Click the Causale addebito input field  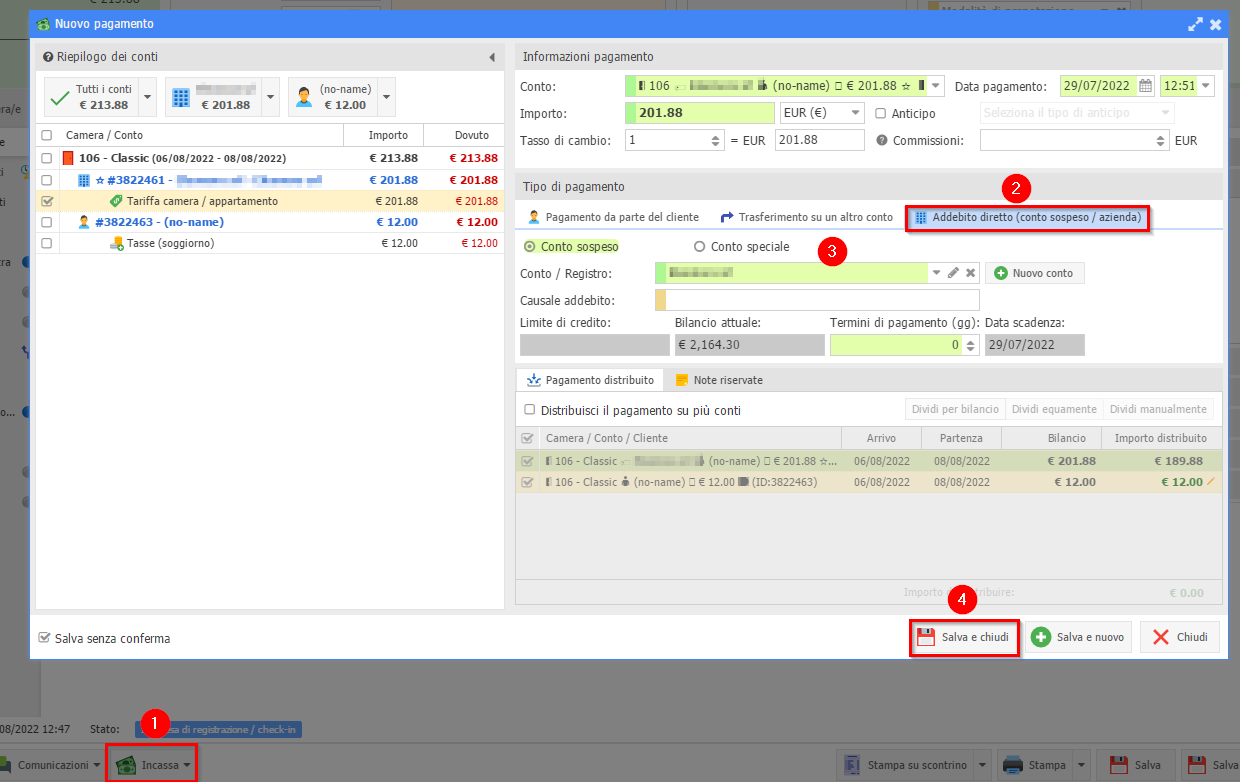click(817, 301)
